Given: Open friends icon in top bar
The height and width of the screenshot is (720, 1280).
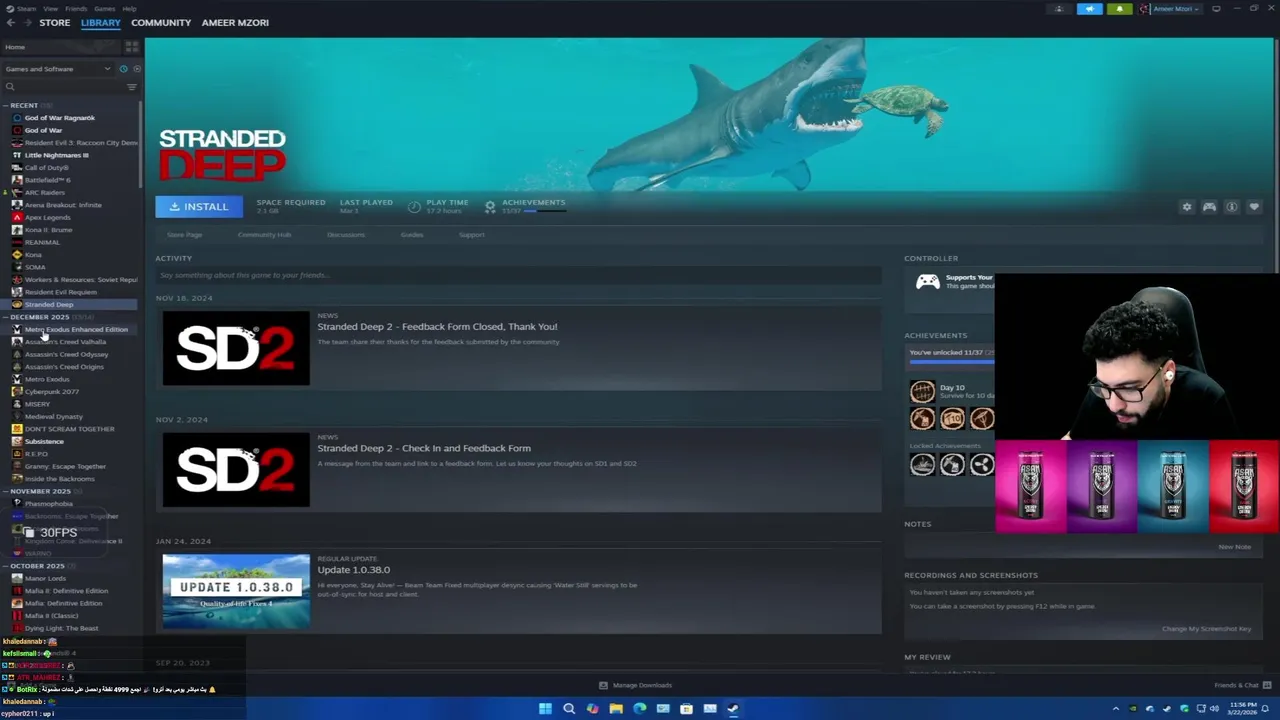Looking at the screenshot, I should (1059, 9).
